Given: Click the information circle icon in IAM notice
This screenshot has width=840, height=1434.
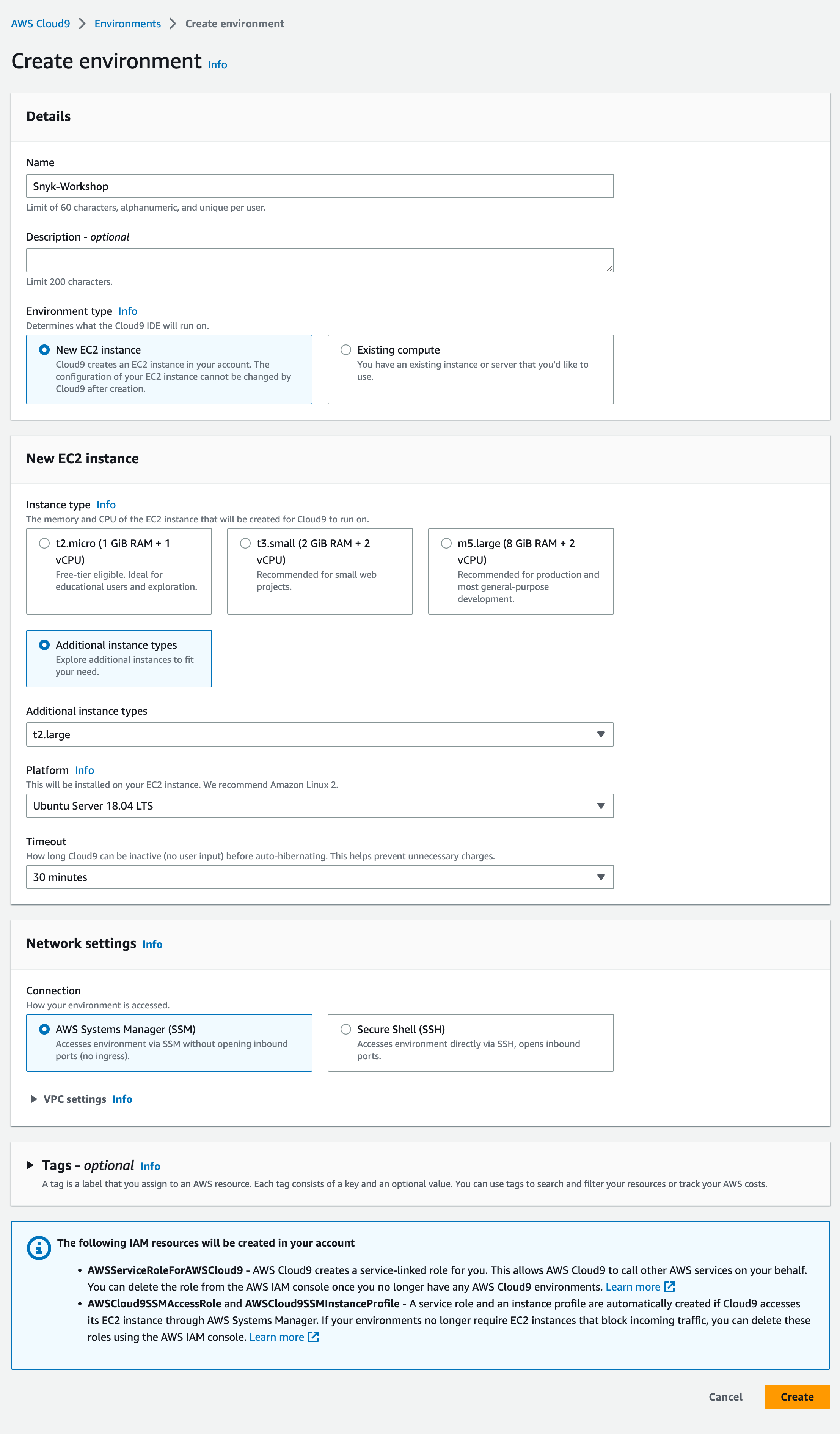Looking at the screenshot, I should click(x=39, y=1248).
